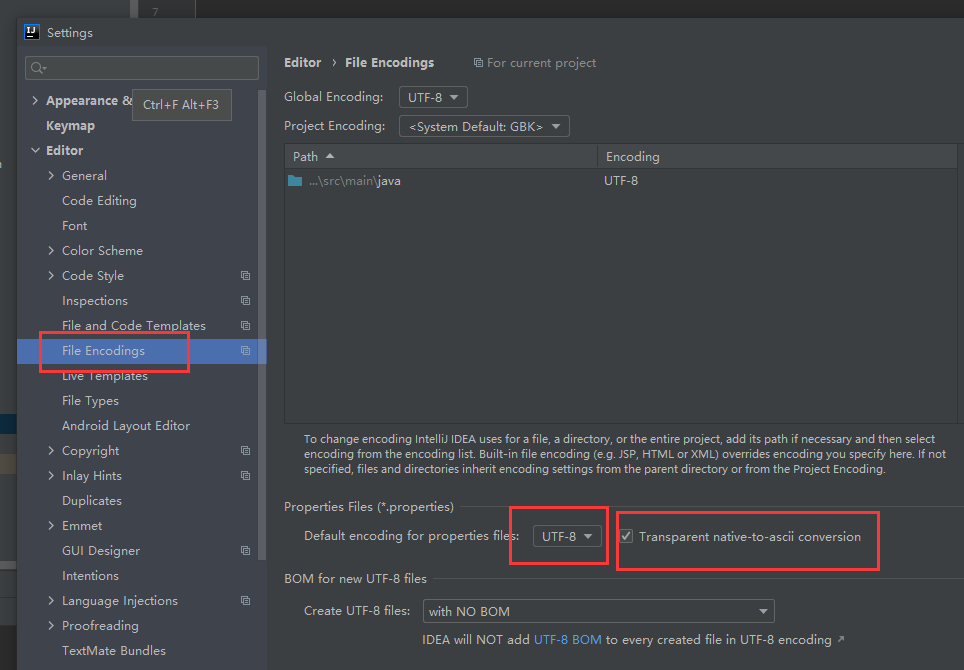Click the ...\src\main\java path cell
This screenshot has height=670, width=964.
pos(355,181)
